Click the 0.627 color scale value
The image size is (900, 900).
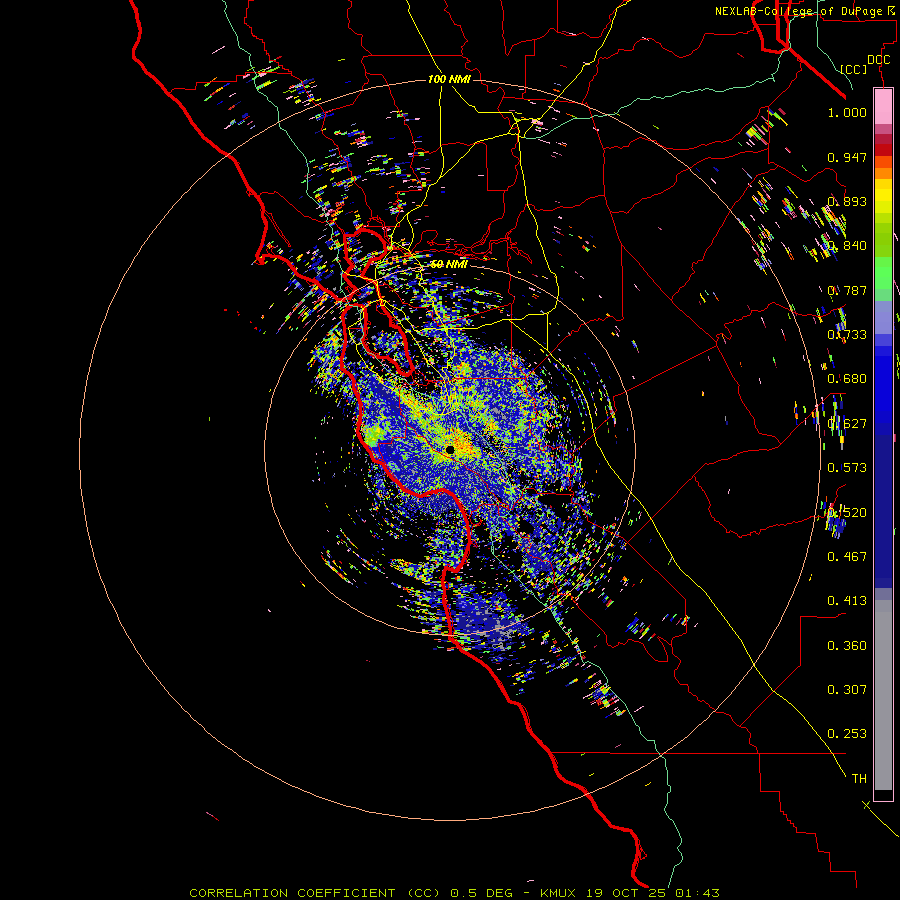pos(847,424)
